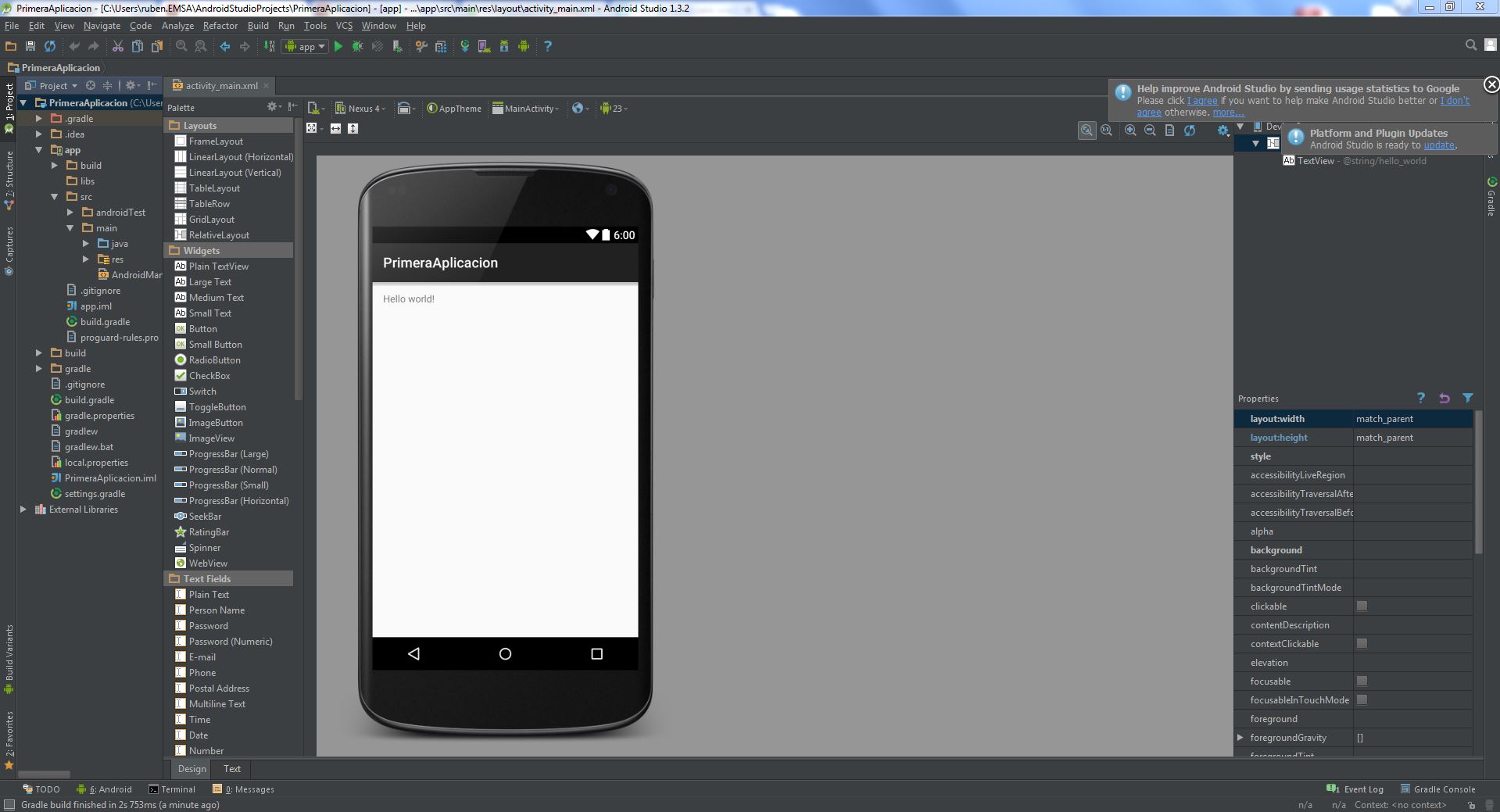Expand the .gradle folder in tree
The image size is (1500, 812).
(x=39, y=119)
